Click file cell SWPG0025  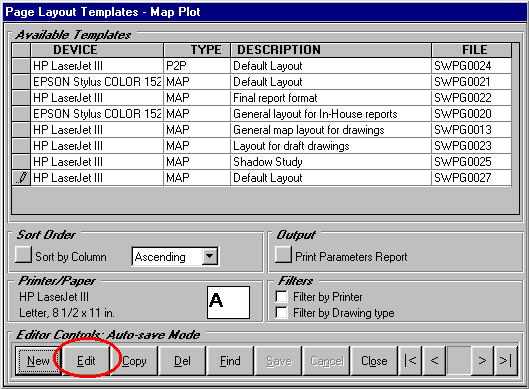[x=471, y=162]
